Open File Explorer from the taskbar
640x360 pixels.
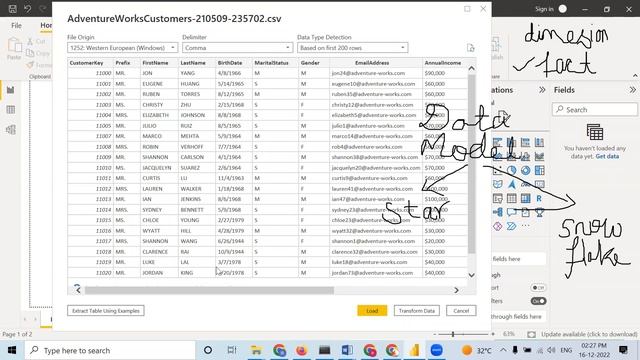256,350
